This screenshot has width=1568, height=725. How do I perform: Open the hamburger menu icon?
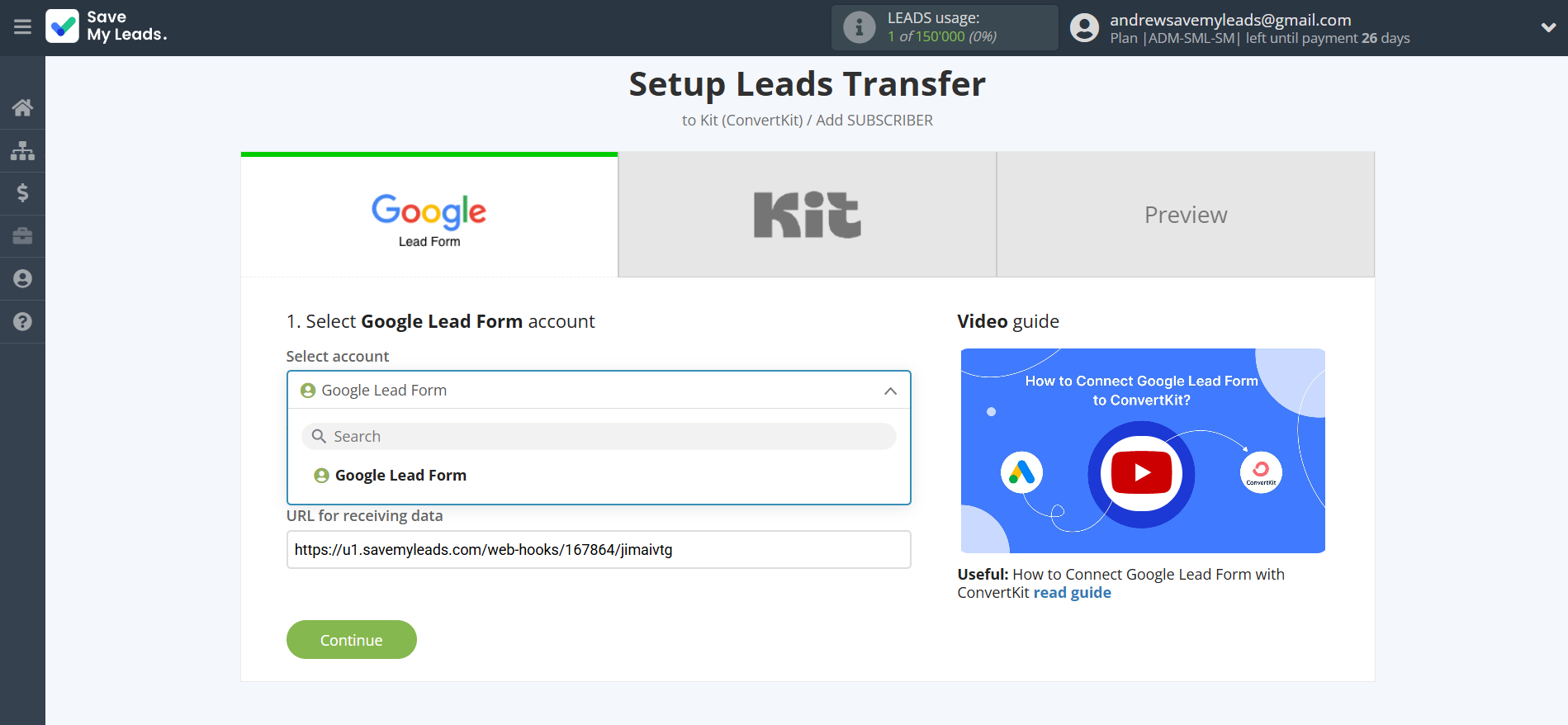tap(22, 27)
